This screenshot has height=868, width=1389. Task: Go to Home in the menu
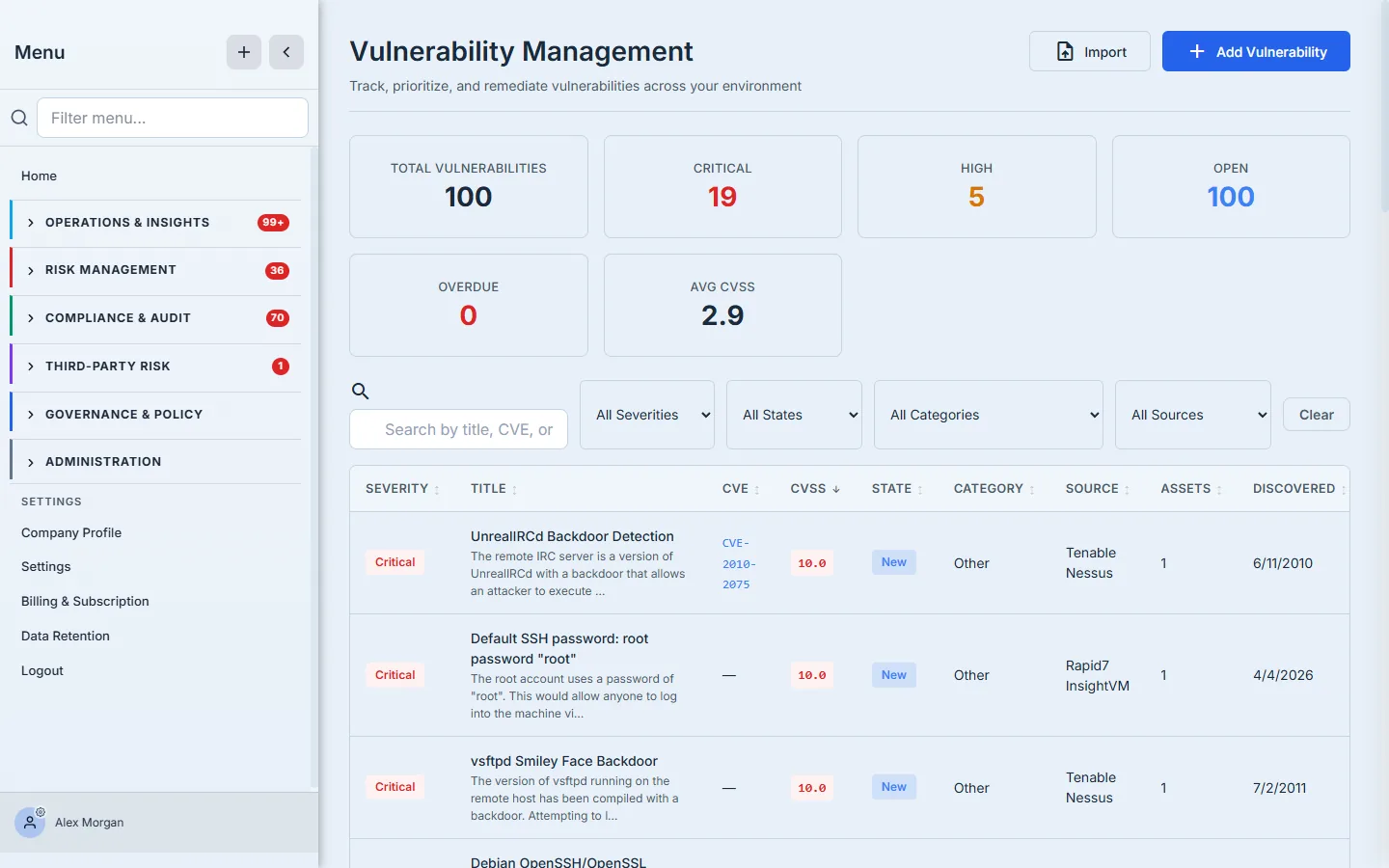tap(39, 176)
